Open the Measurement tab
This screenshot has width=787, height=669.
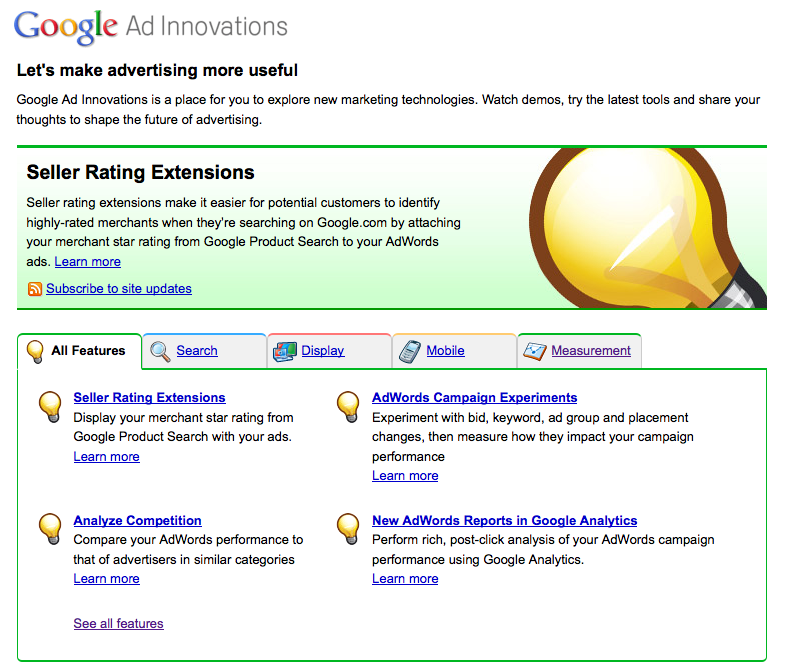click(591, 351)
